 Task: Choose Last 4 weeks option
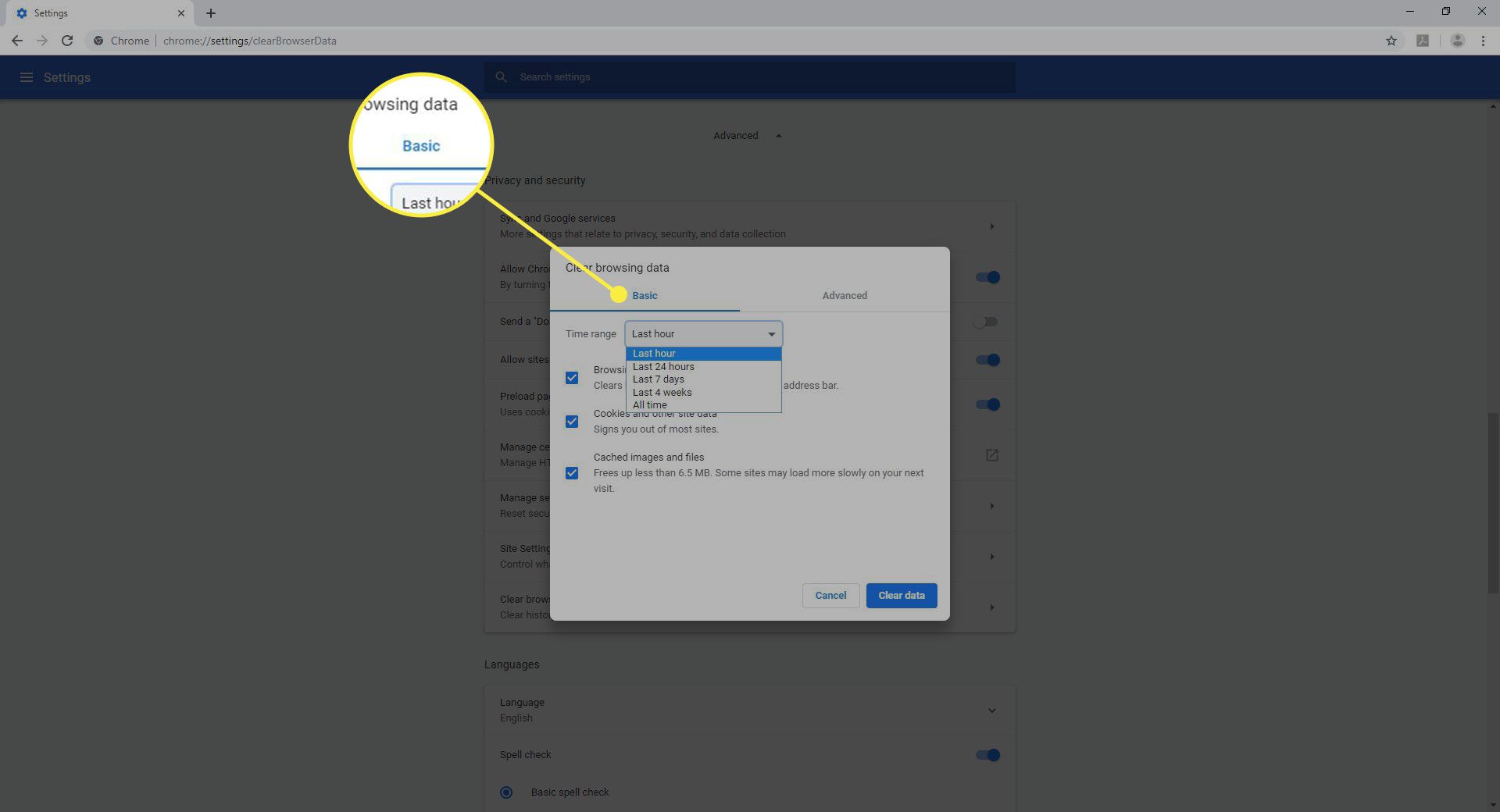click(703, 393)
